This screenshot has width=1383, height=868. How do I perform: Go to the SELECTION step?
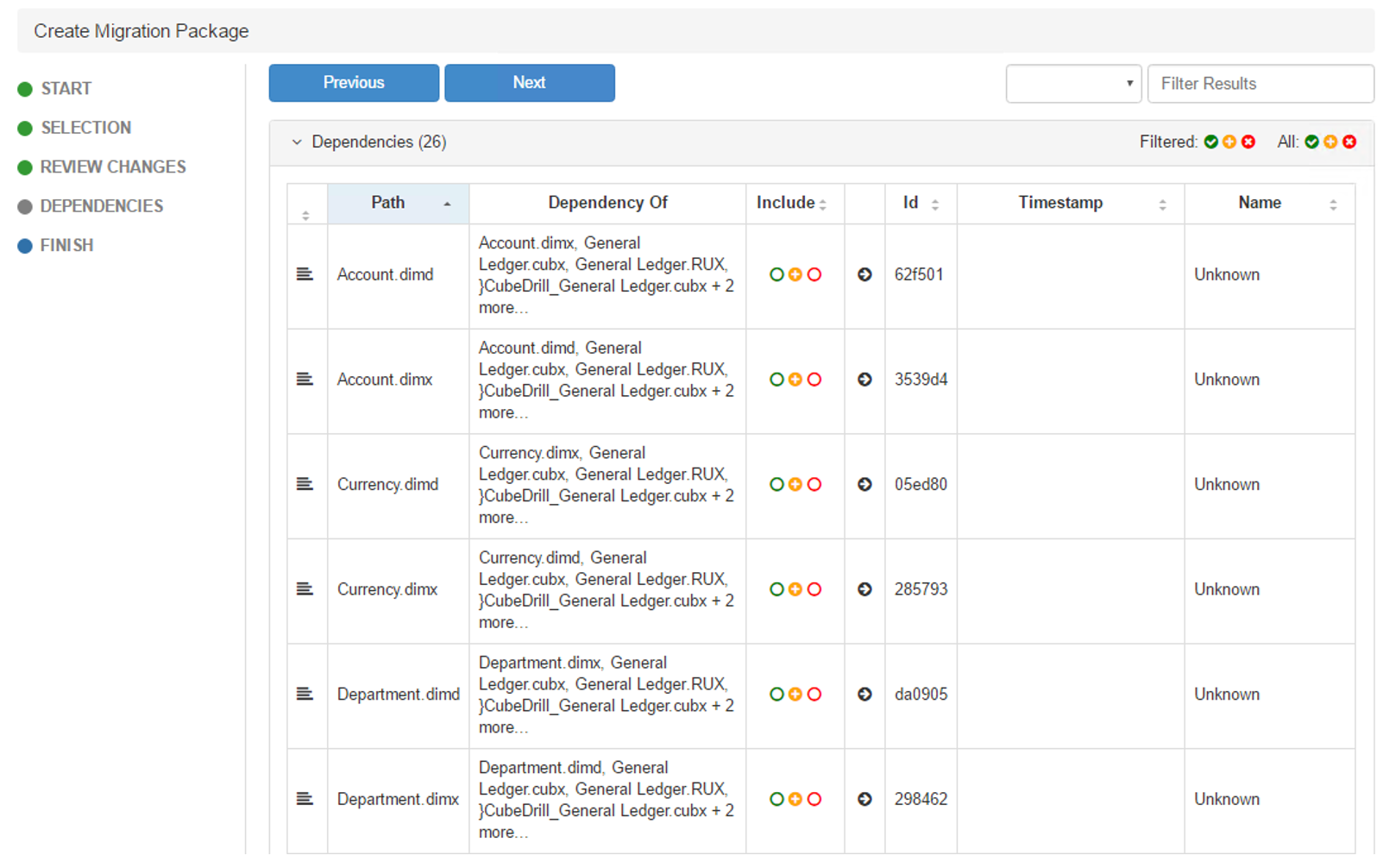point(85,128)
